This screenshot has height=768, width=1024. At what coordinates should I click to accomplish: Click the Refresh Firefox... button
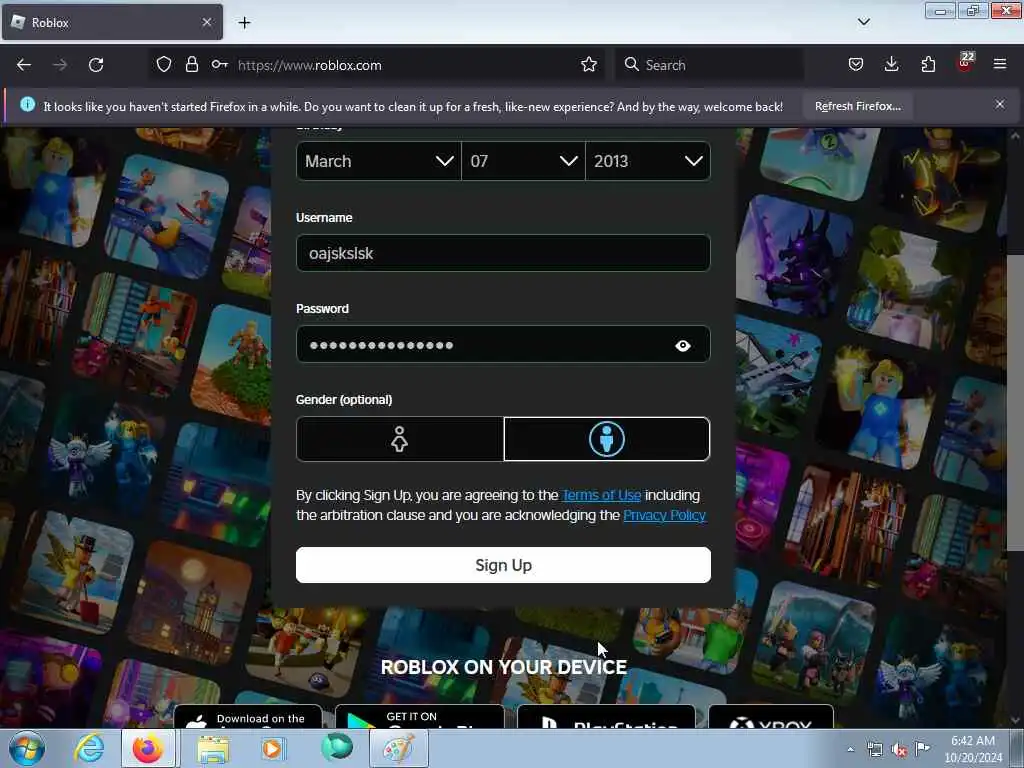click(x=857, y=106)
